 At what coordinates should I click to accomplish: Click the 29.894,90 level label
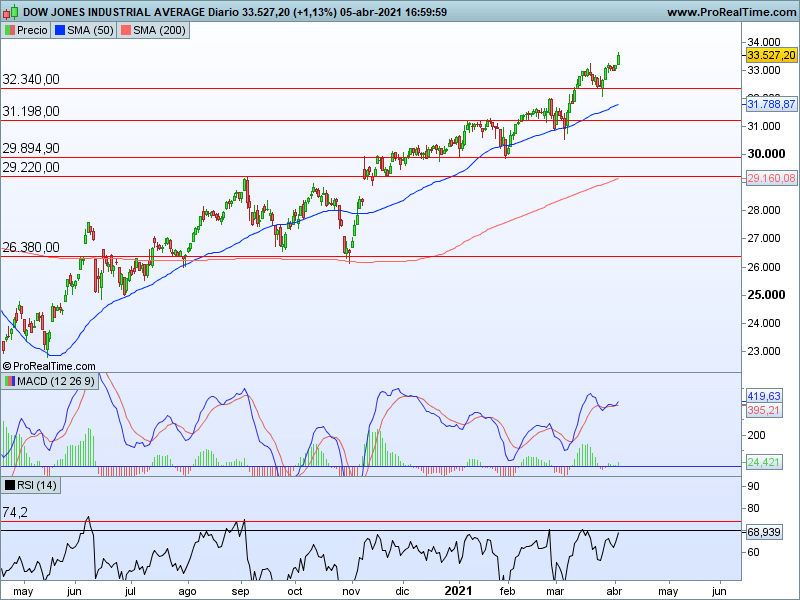point(31,148)
